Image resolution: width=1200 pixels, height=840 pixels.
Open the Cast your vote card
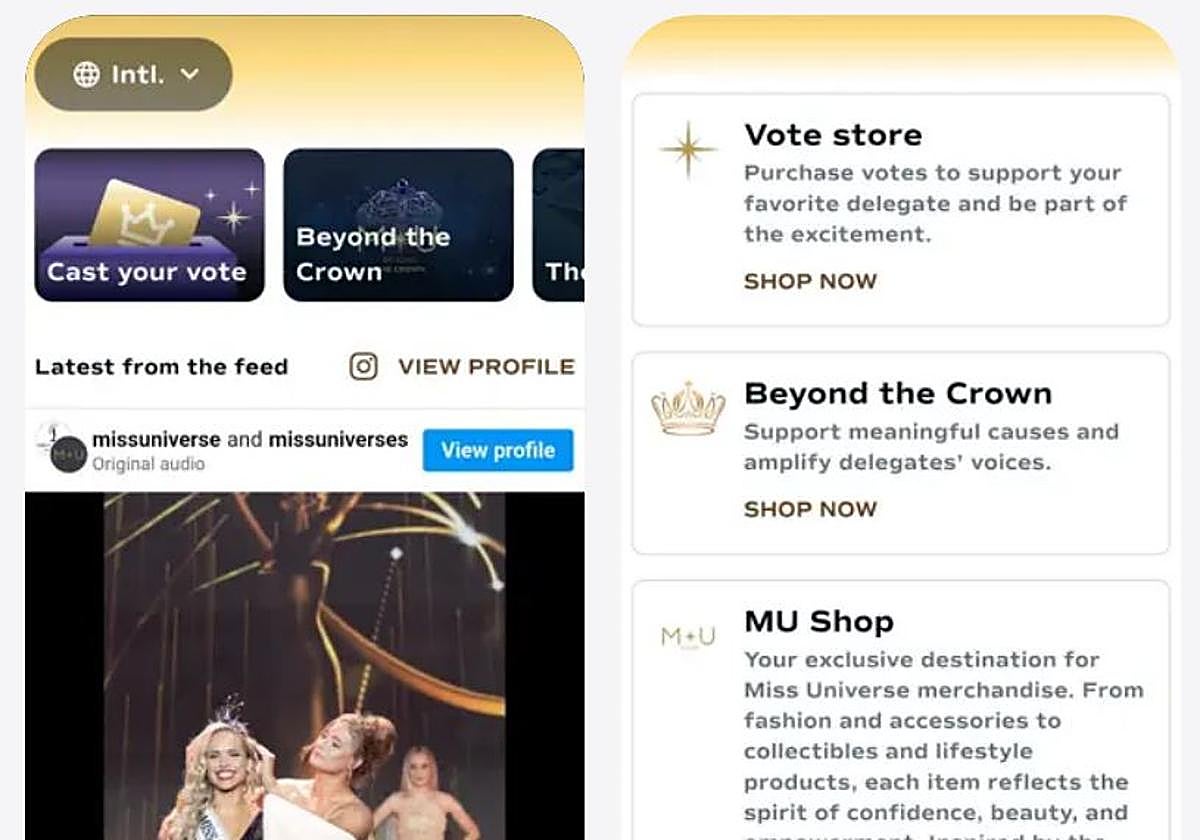(x=150, y=225)
